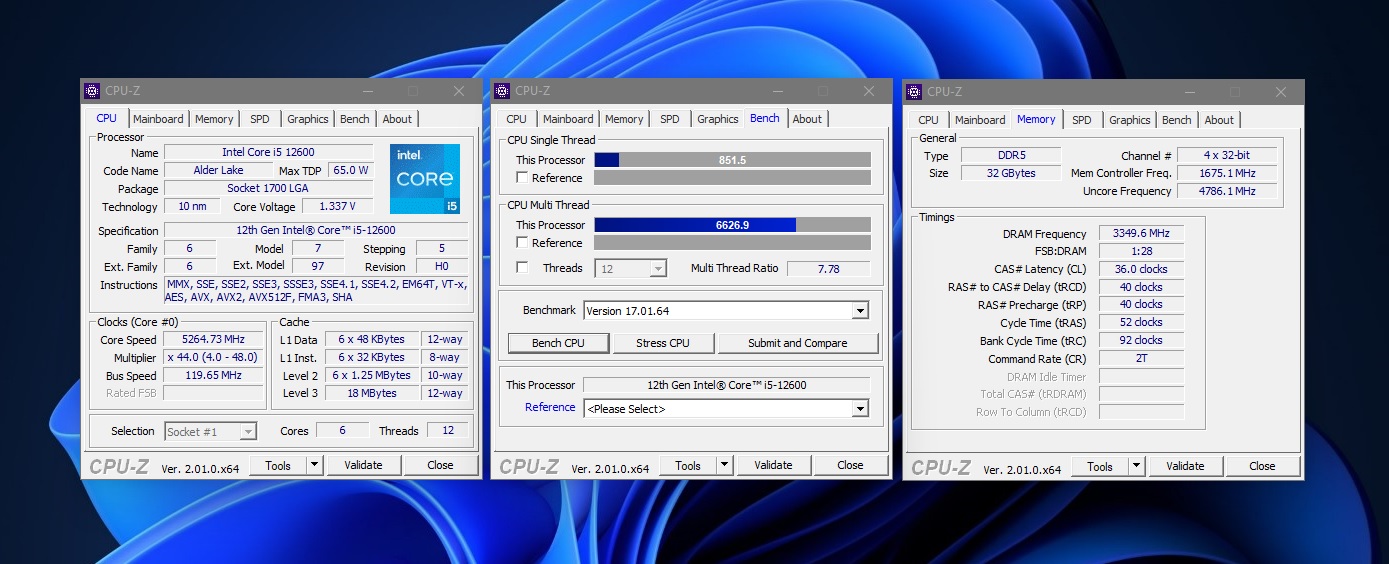
Task: Click the Tools button in the benchmark window
Action: (x=688, y=465)
